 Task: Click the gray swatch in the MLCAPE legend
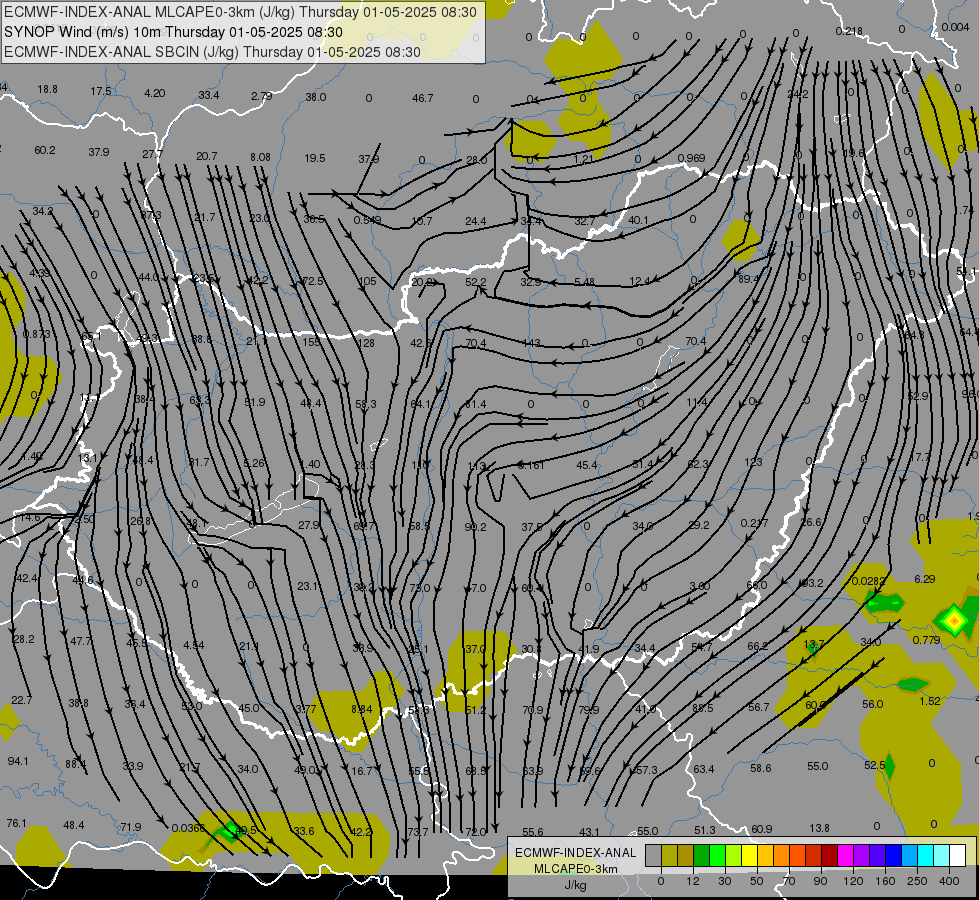coord(653,856)
